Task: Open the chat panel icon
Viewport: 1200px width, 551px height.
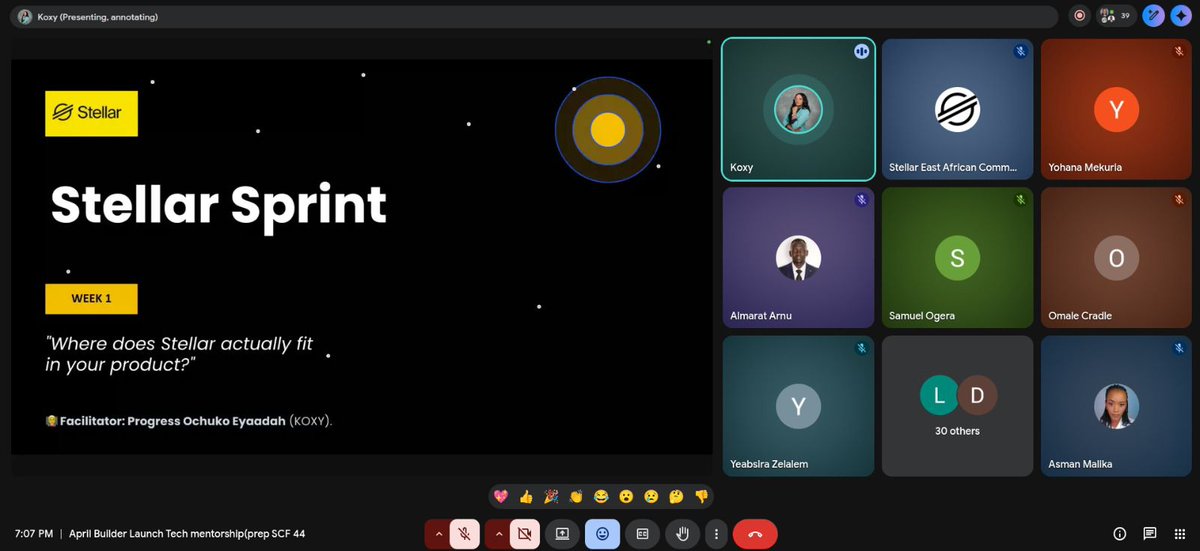Action: (1150, 534)
